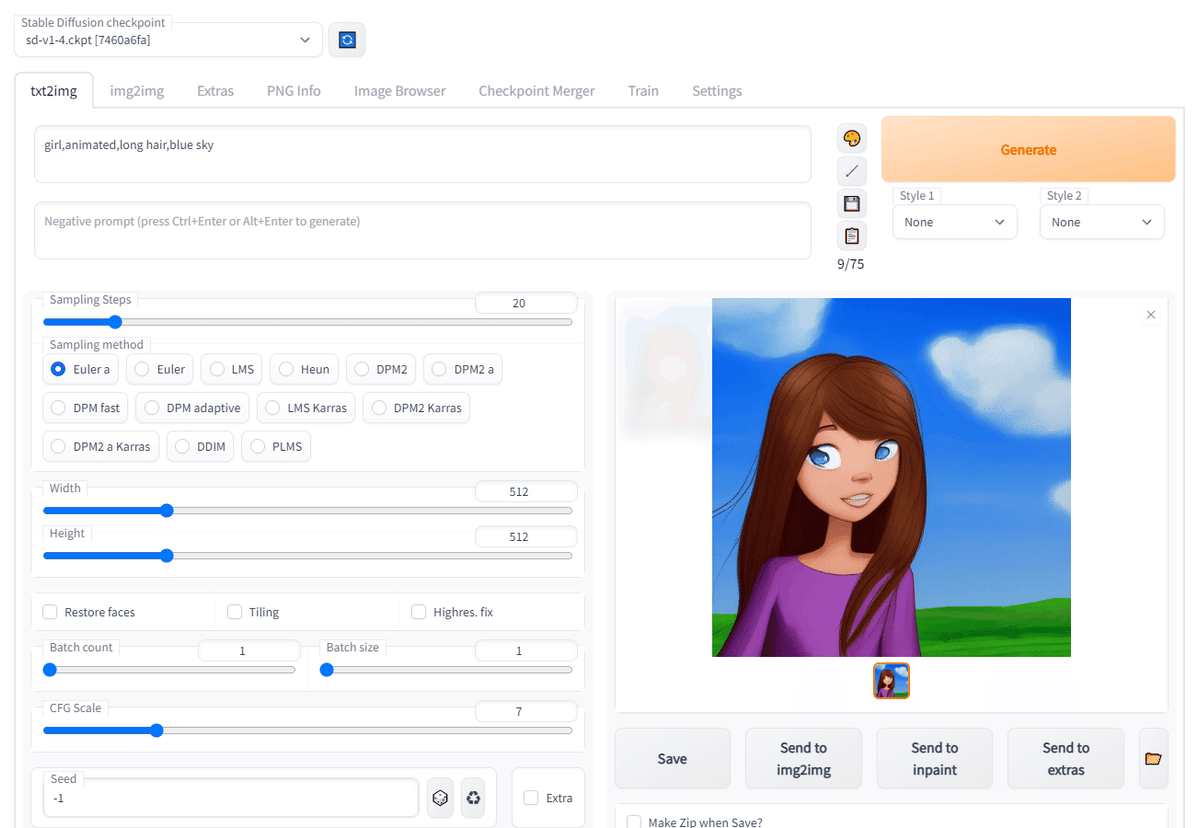Randomize seed with the dice icon
The height and width of the screenshot is (828, 1200).
click(439, 798)
